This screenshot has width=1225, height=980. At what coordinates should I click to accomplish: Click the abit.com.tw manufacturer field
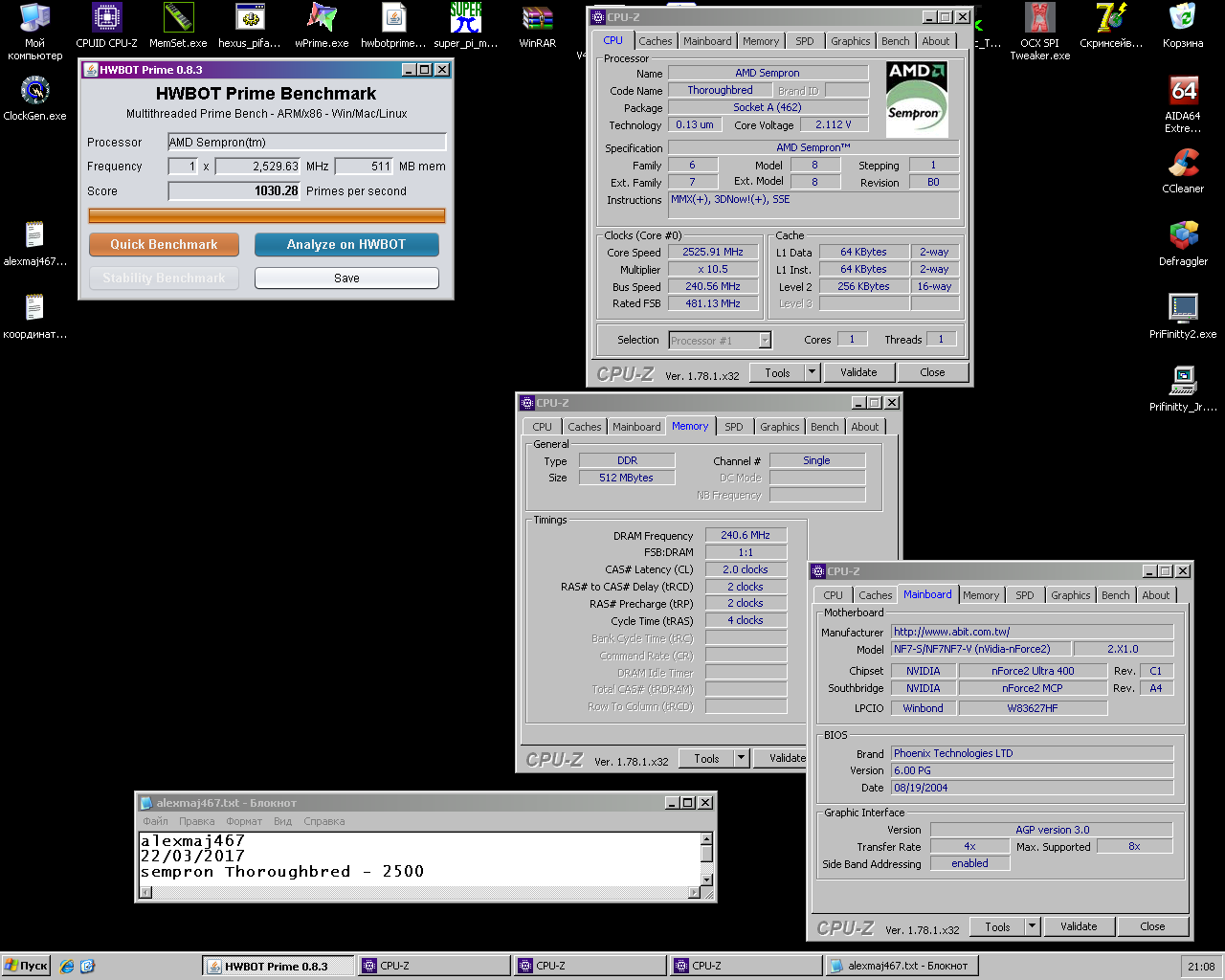[x=1033, y=632]
